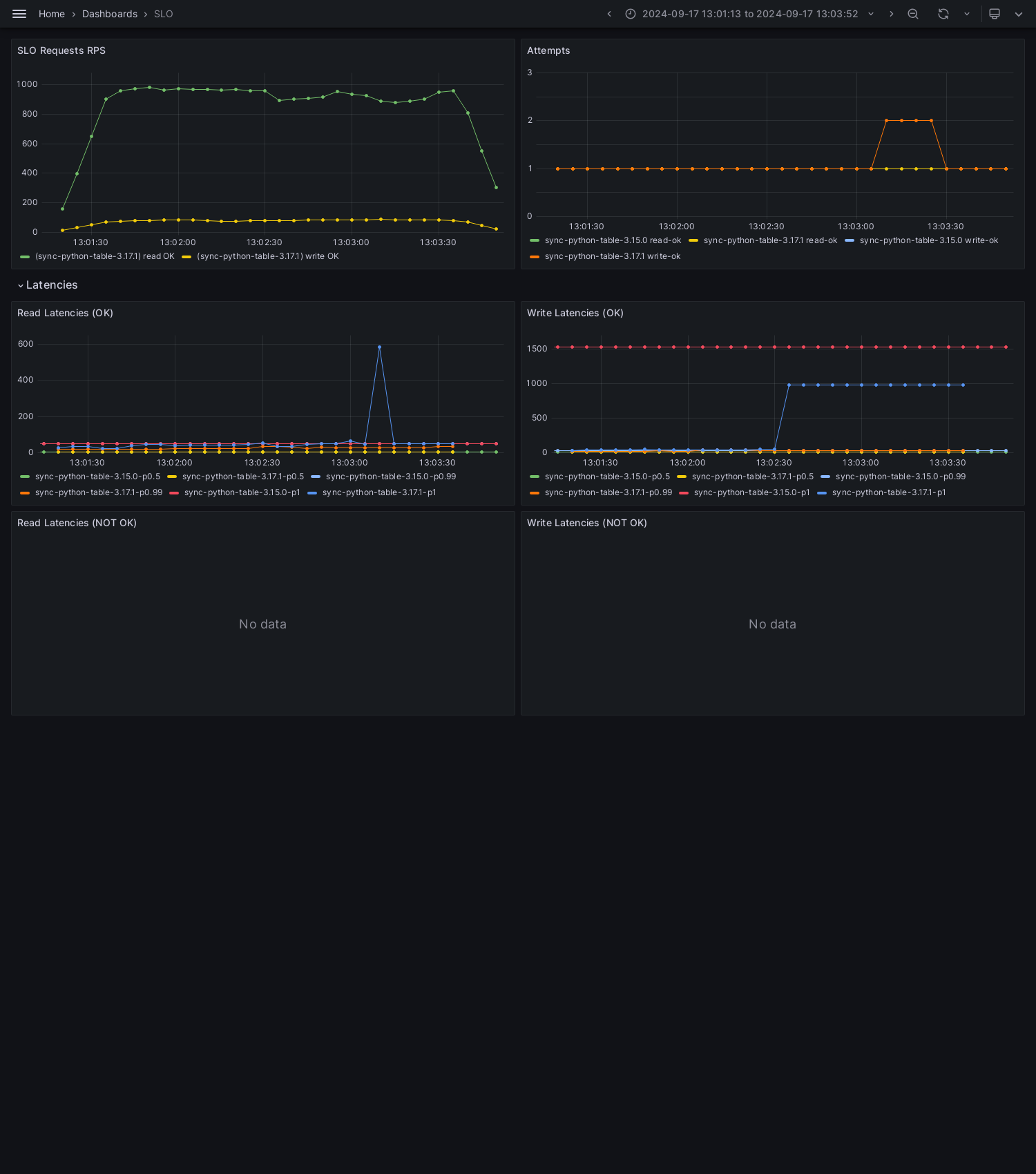Collapse the Latencies row
Viewport: 1036px width, 1174px height.
(x=48, y=285)
